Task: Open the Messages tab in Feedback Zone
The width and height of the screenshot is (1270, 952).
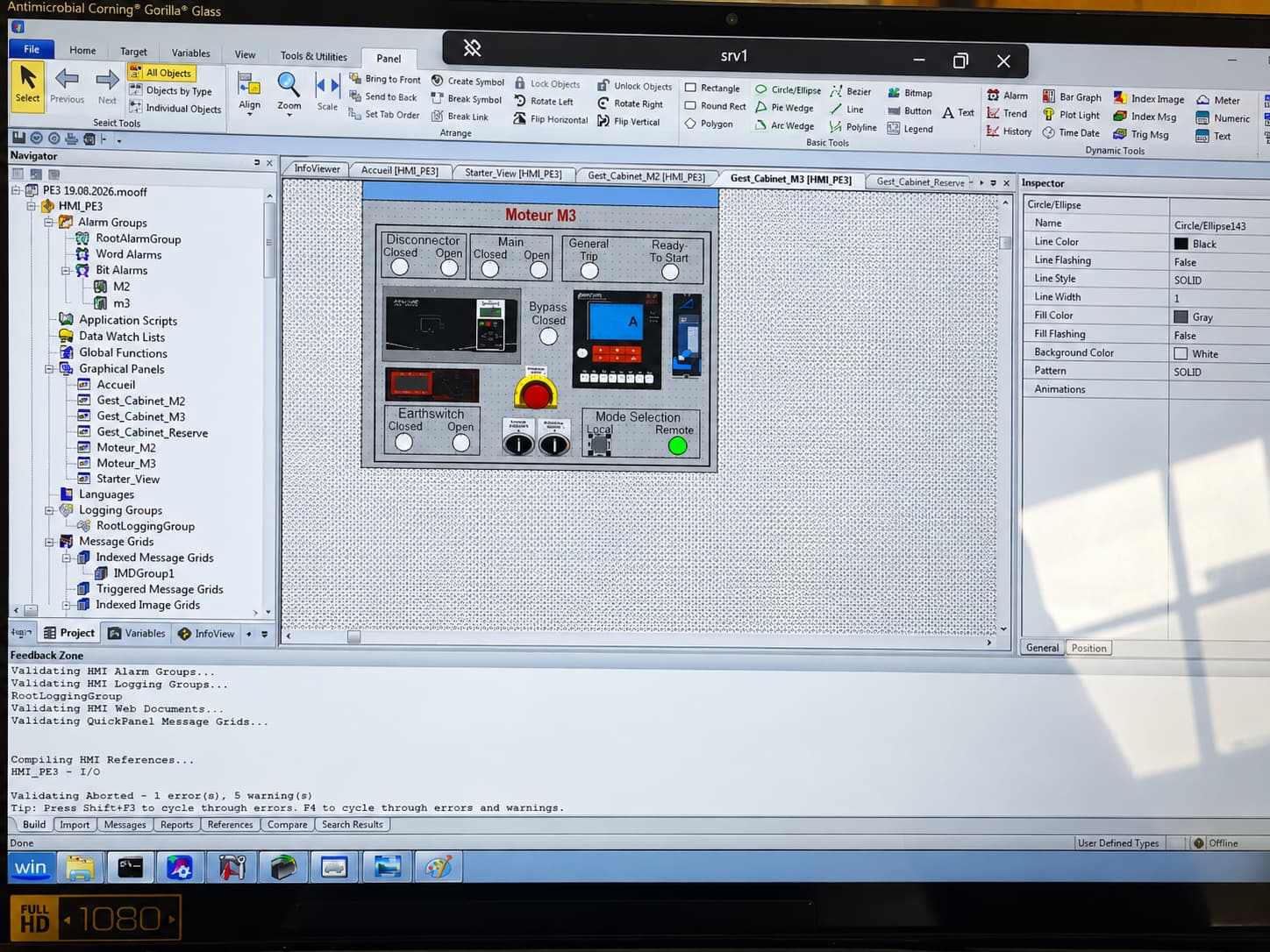Action: point(125,825)
